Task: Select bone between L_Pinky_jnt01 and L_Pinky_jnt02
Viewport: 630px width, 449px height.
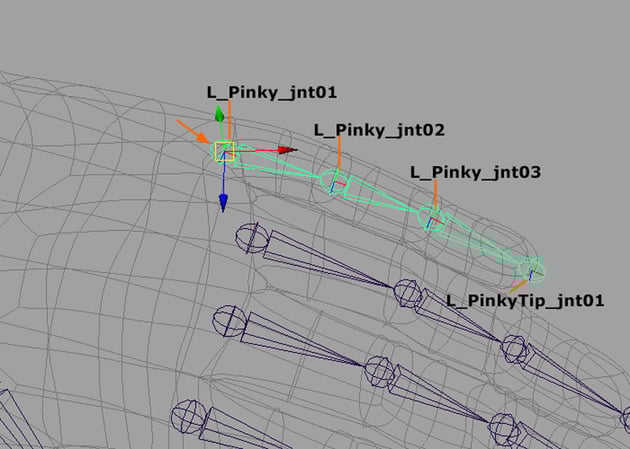Action: [277, 163]
